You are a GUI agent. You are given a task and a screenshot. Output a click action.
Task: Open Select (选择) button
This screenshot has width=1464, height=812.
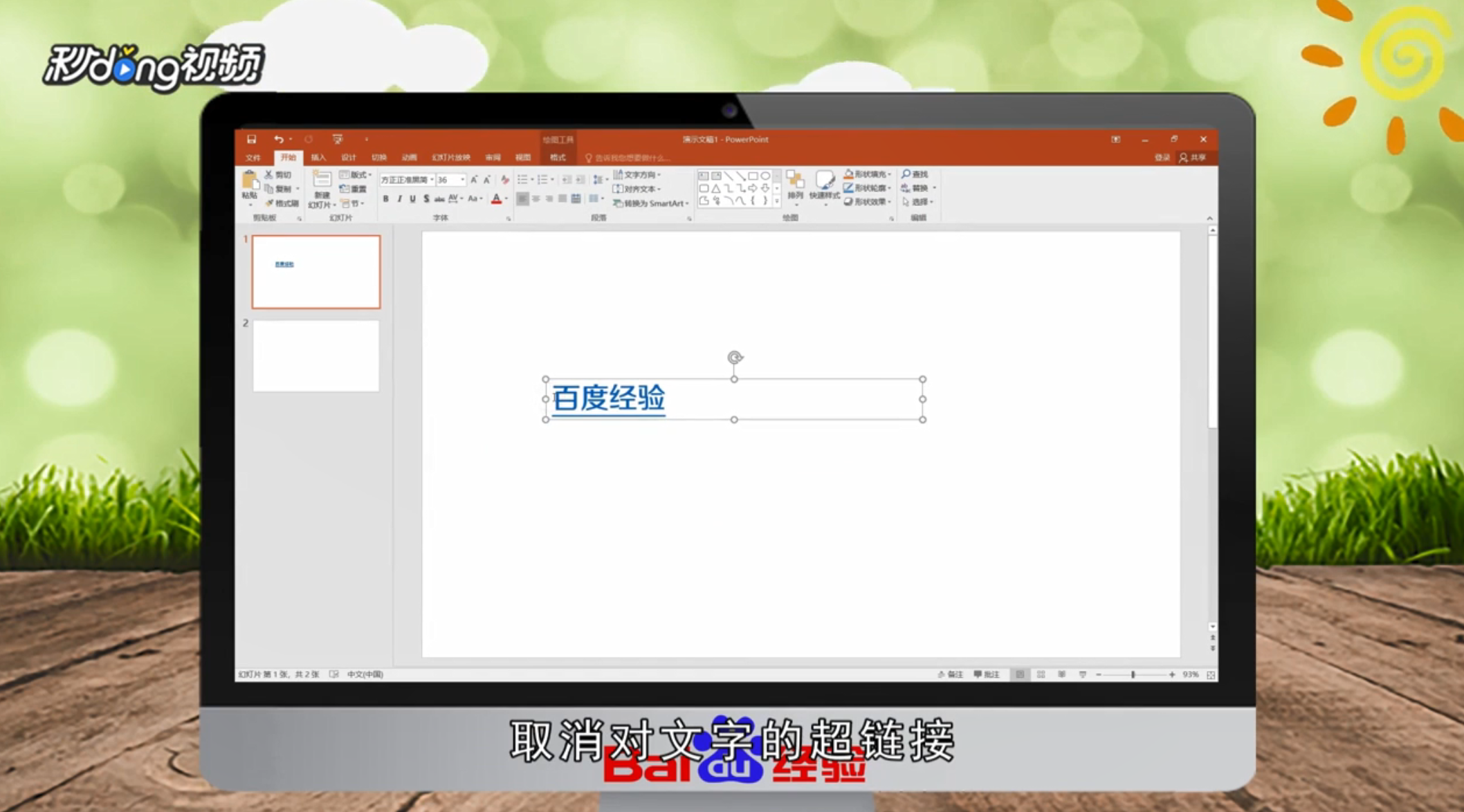(x=917, y=202)
